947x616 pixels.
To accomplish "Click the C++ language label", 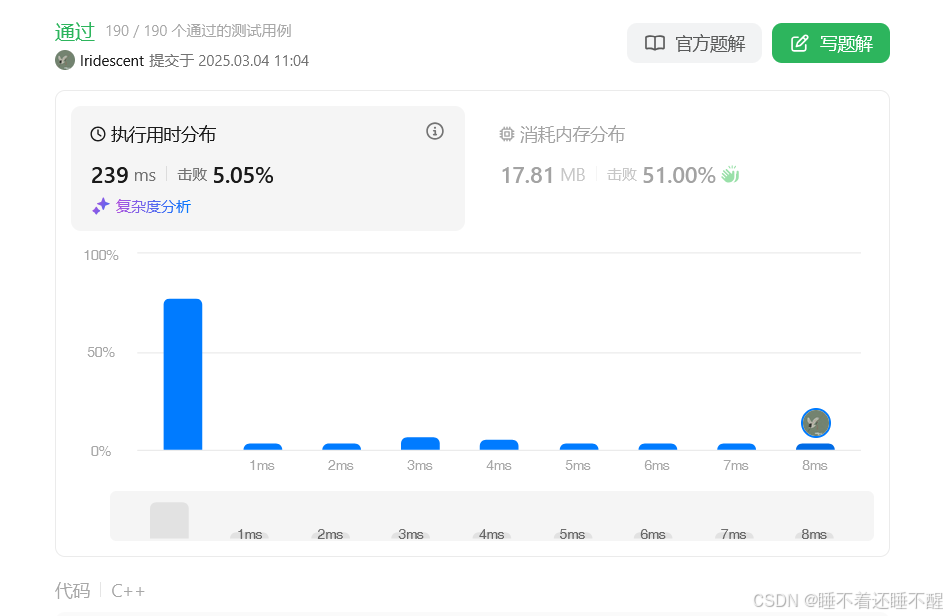I will tap(128, 591).
